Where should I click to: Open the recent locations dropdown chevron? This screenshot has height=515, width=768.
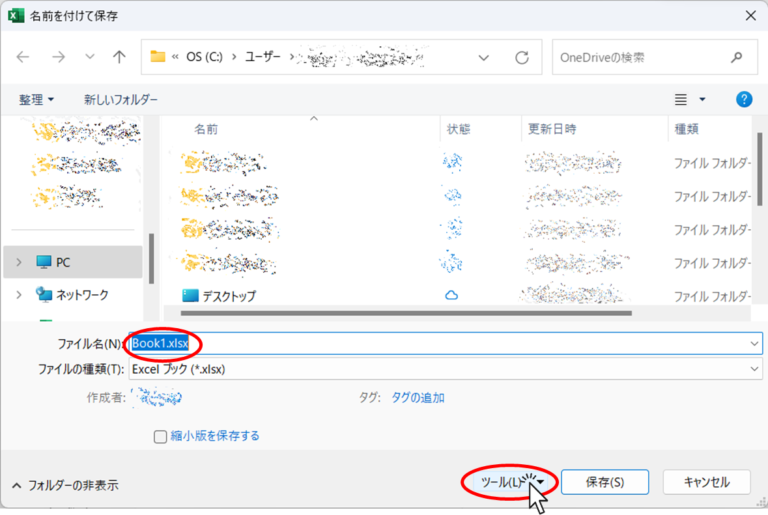[90, 57]
